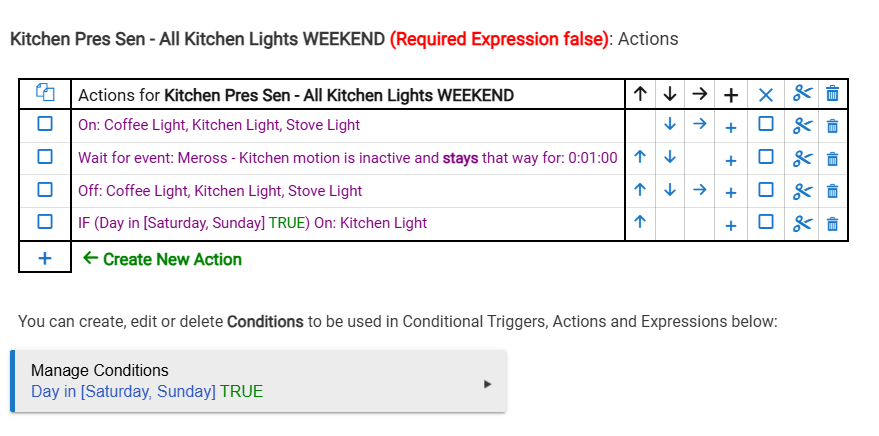The image size is (879, 436).
Task: Indent the Off: Coffee Light action with right arrow
Action: tap(700, 190)
